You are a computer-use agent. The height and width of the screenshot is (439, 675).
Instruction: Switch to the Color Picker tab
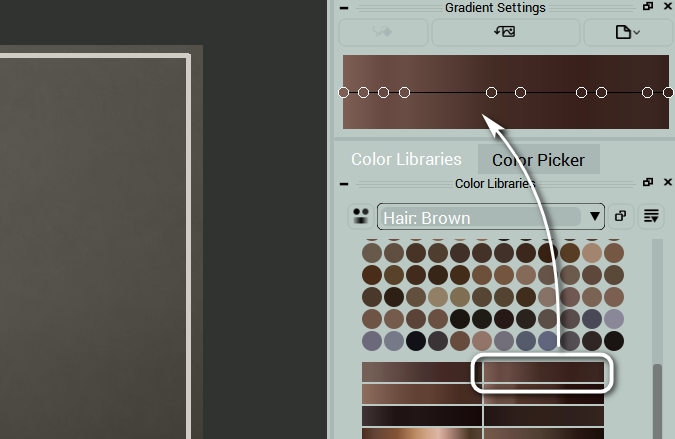pos(539,160)
